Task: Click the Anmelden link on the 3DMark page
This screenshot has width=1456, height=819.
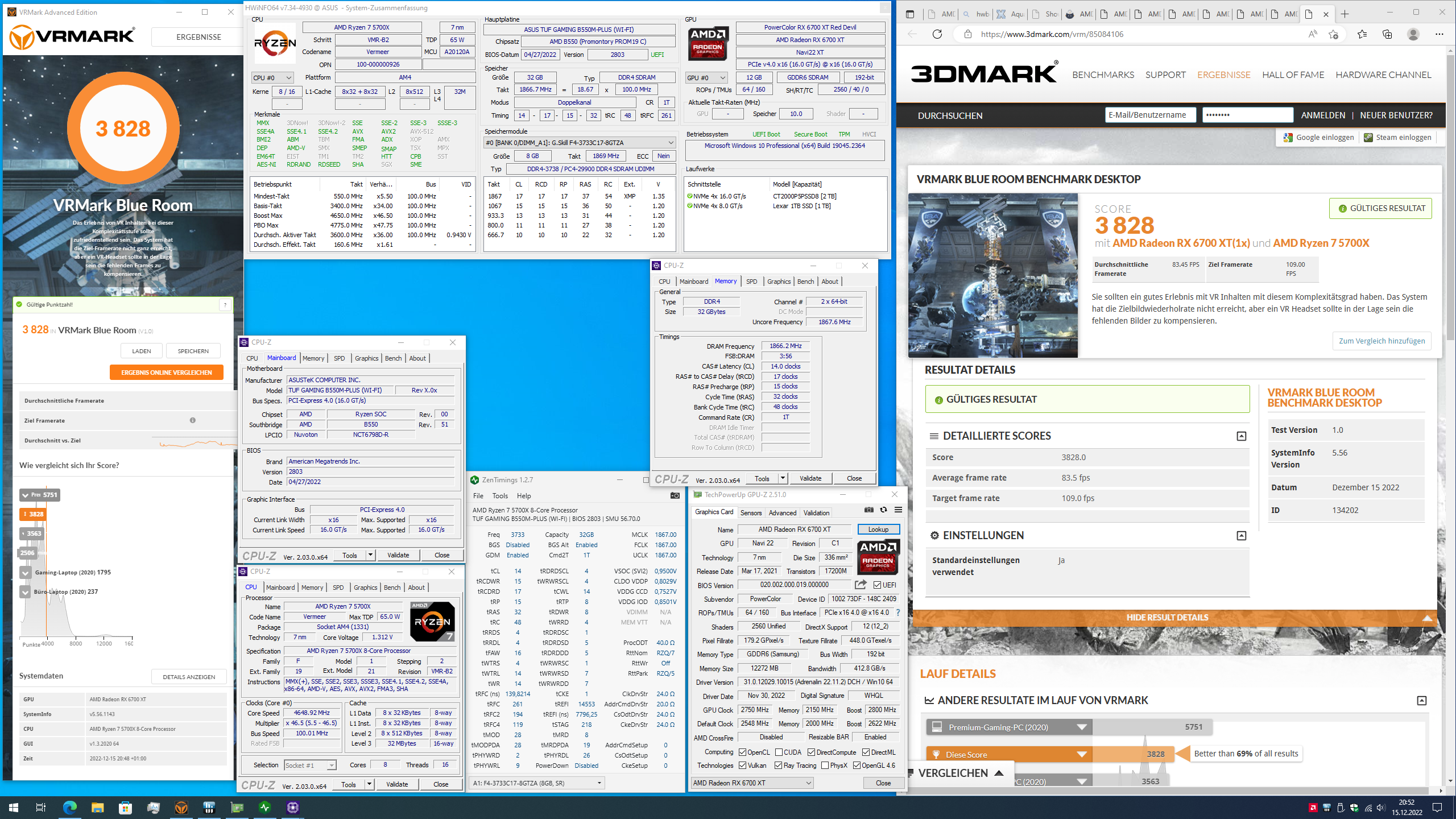Action: tap(1323, 115)
